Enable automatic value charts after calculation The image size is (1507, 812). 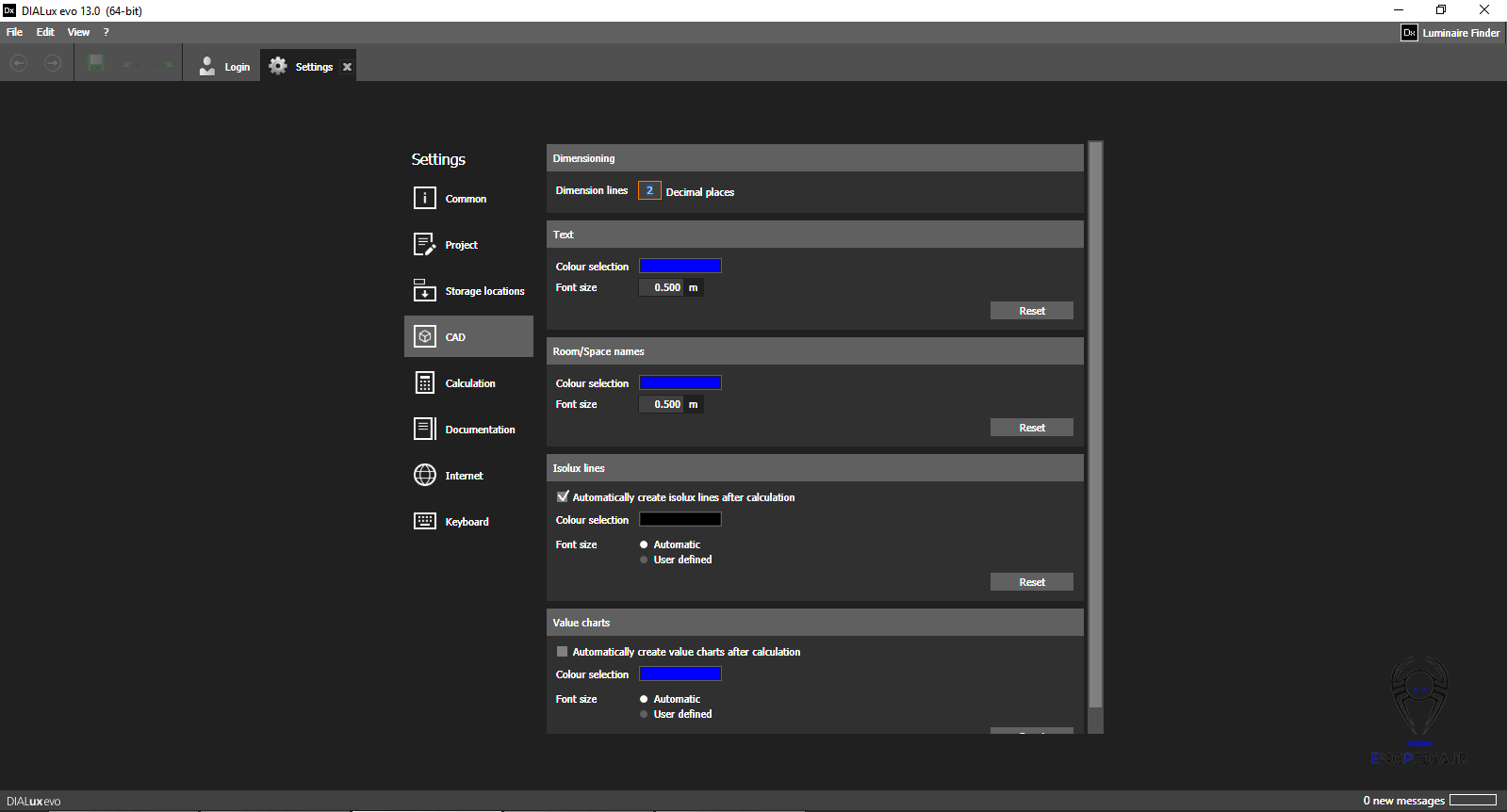(563, 651)
